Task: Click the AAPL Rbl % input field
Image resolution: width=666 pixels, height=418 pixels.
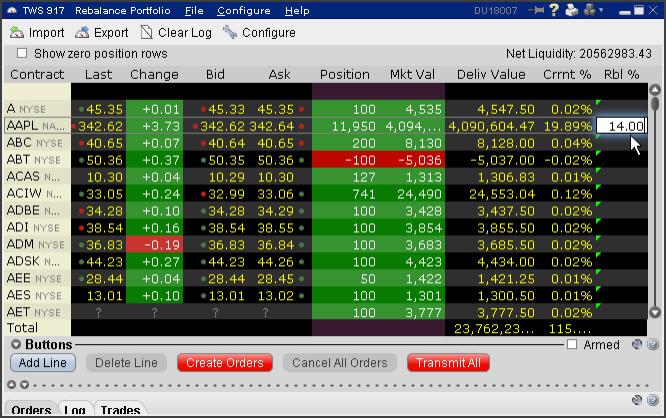Action: click(620, 126)
